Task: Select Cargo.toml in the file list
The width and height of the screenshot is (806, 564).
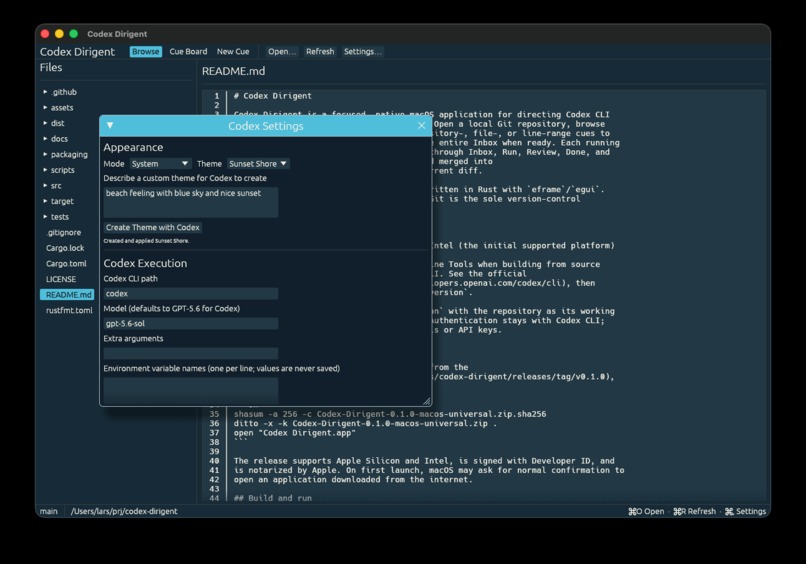Action: pyautogui.click(x=66, y=263)
